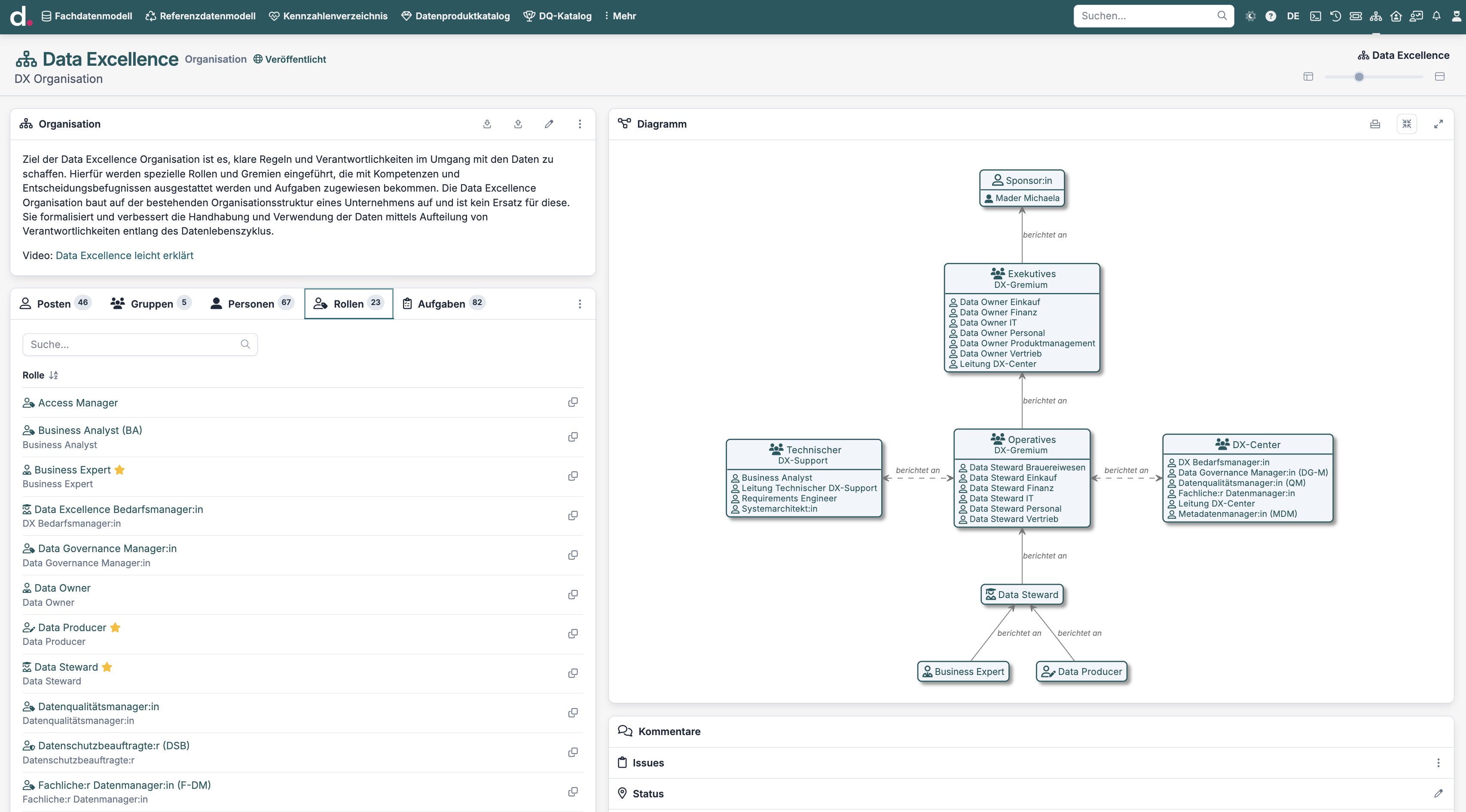This screenshot has height=812, width=1466.
Task: Expand diagram to fullscreen
Action: (x=1438, y=124)
